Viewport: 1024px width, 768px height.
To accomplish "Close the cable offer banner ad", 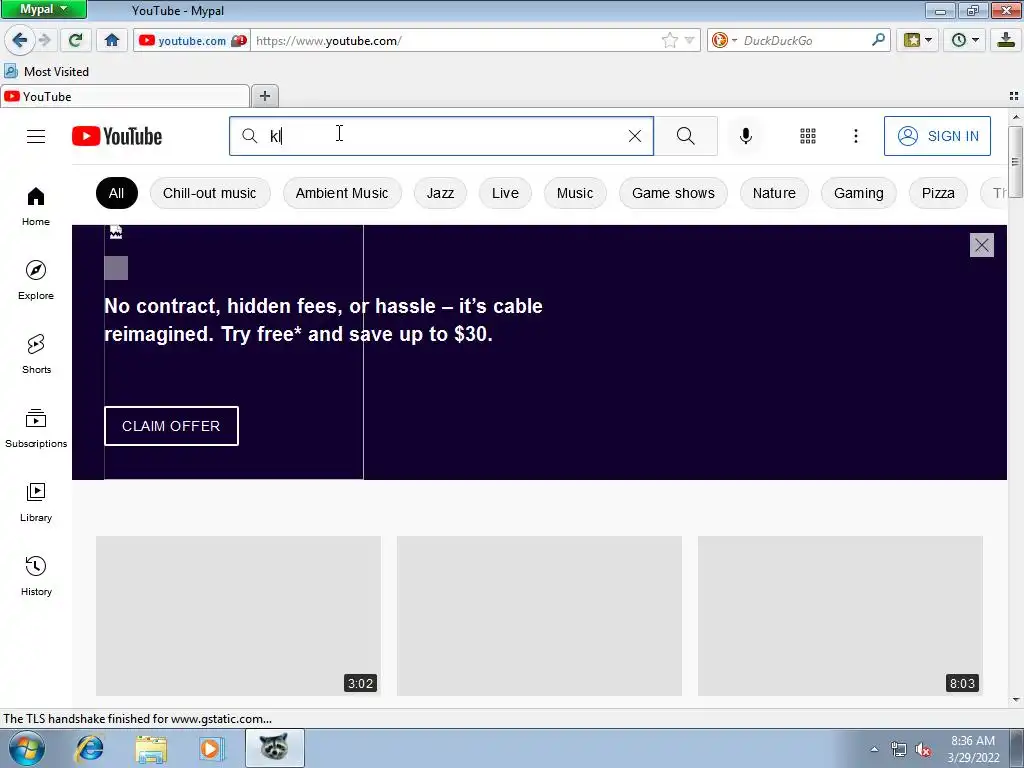I will pos(982,245).
